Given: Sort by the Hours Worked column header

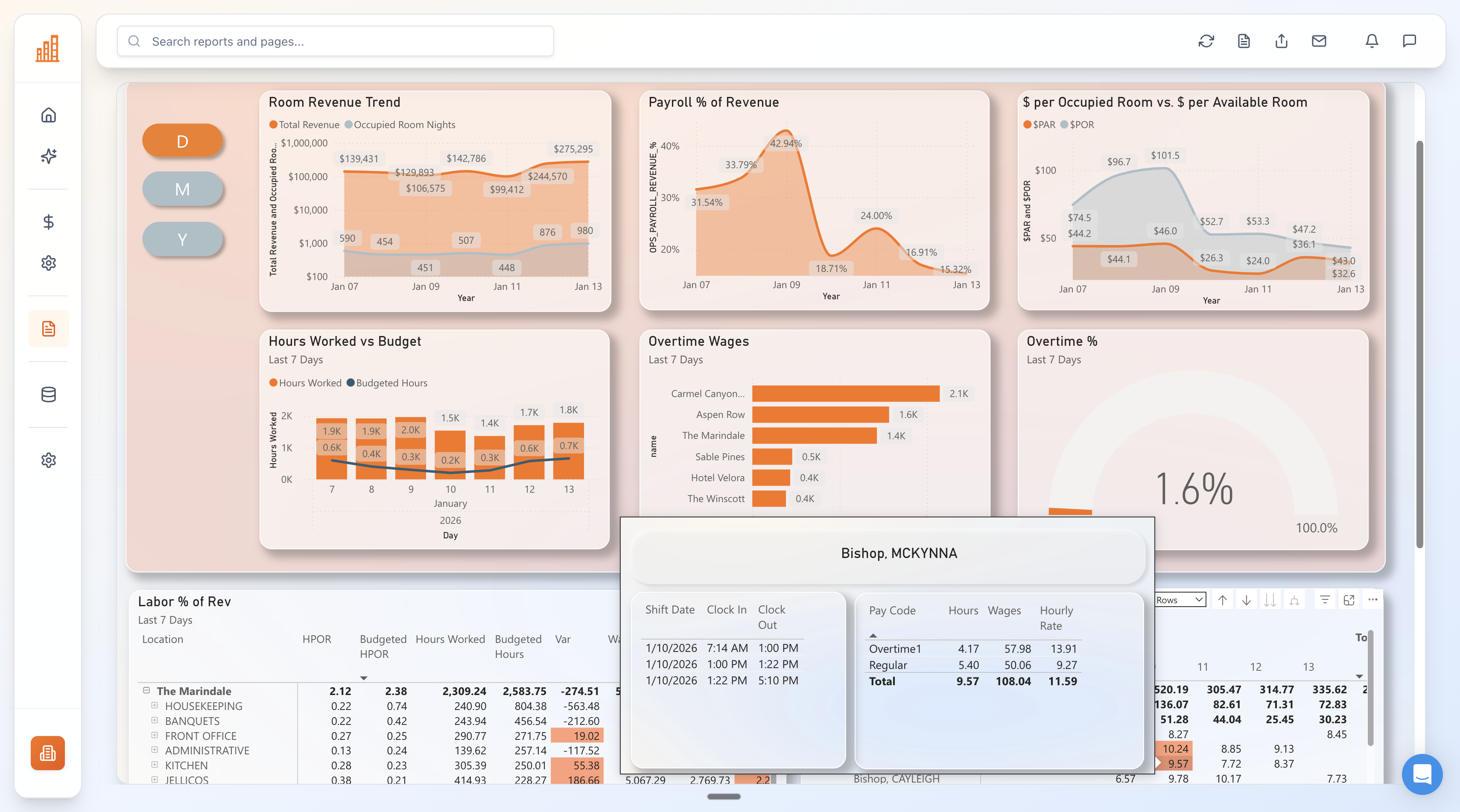Looking at the screenshot, I should click(450, 639).
